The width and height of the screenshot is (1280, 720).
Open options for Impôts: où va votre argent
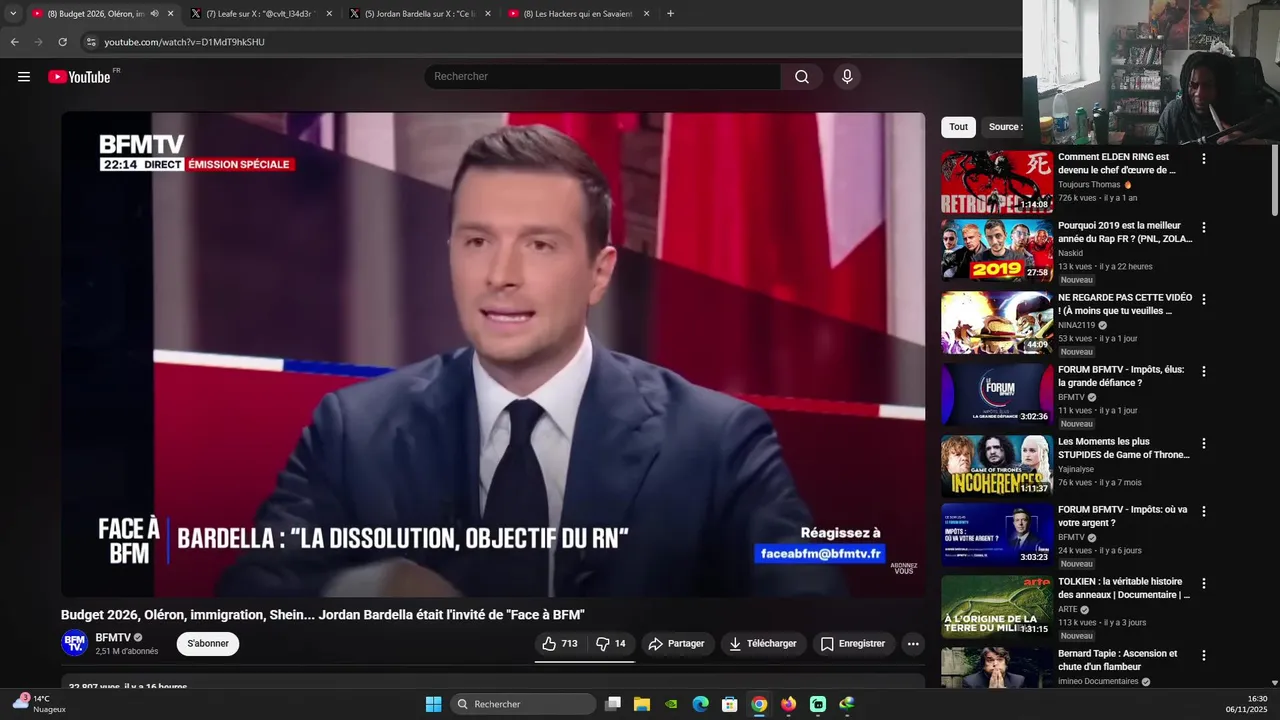pyautogui.click(x=1204, y=512)
